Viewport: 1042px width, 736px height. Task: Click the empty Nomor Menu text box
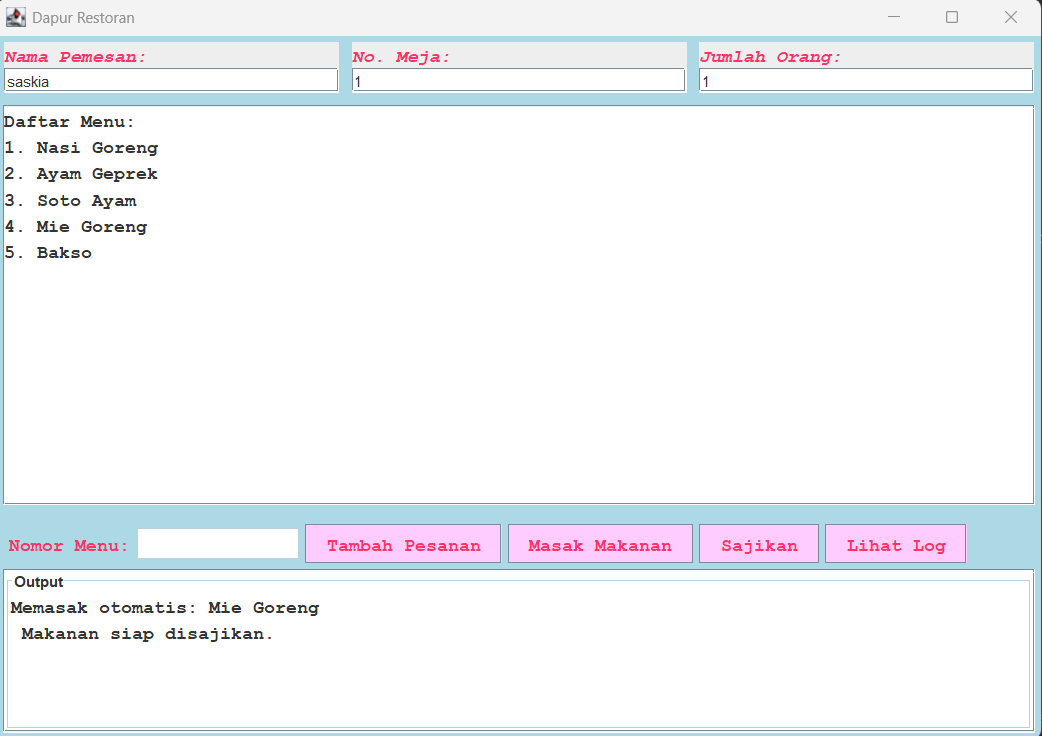point(218,544)
